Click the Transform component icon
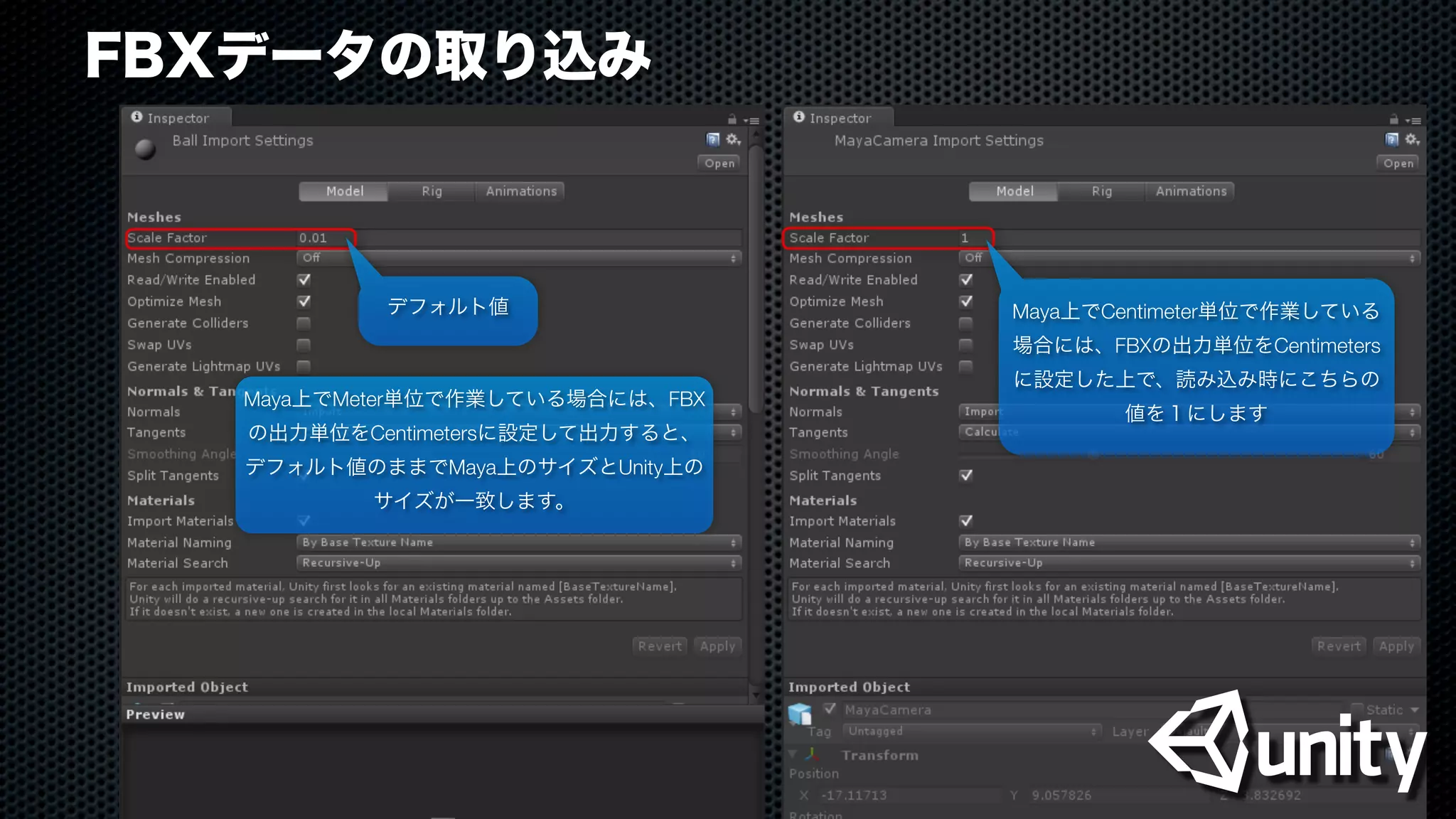 coord(812,755)
